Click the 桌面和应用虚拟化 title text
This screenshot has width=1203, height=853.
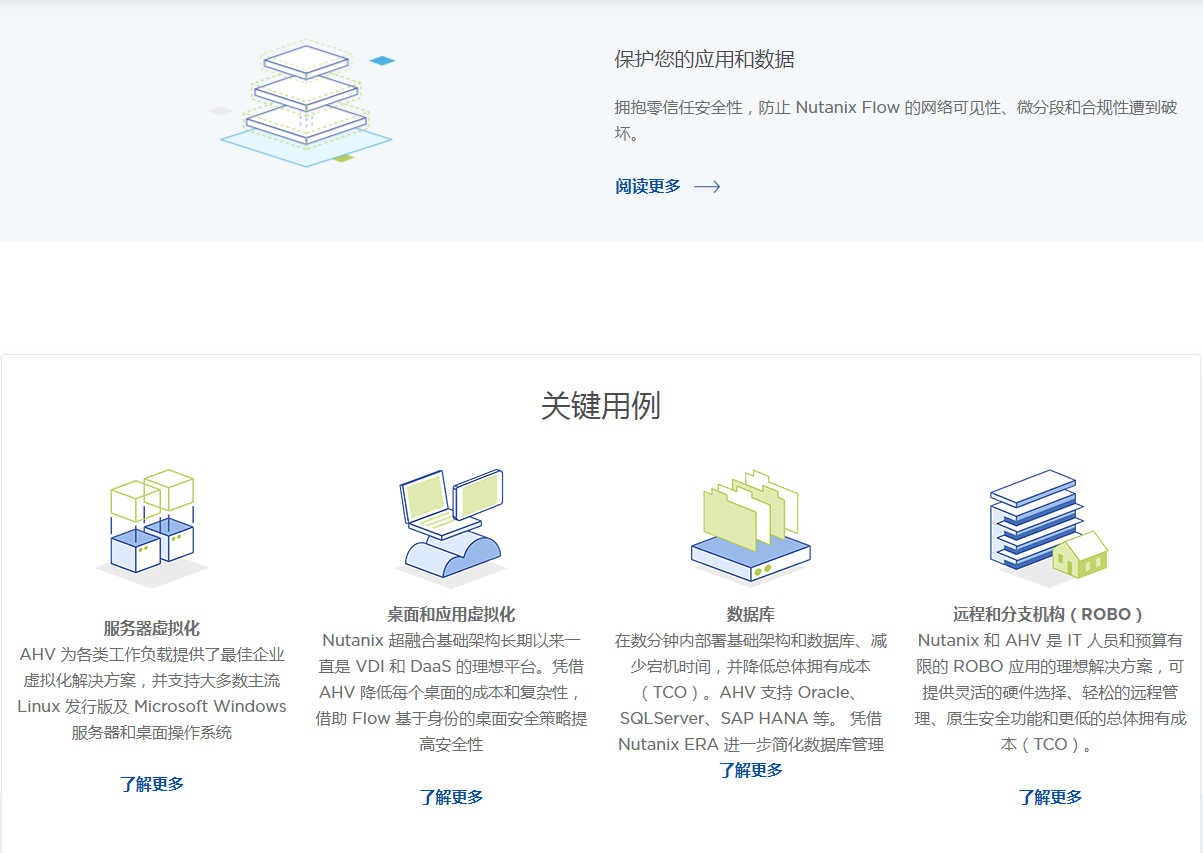click(451, 615)
